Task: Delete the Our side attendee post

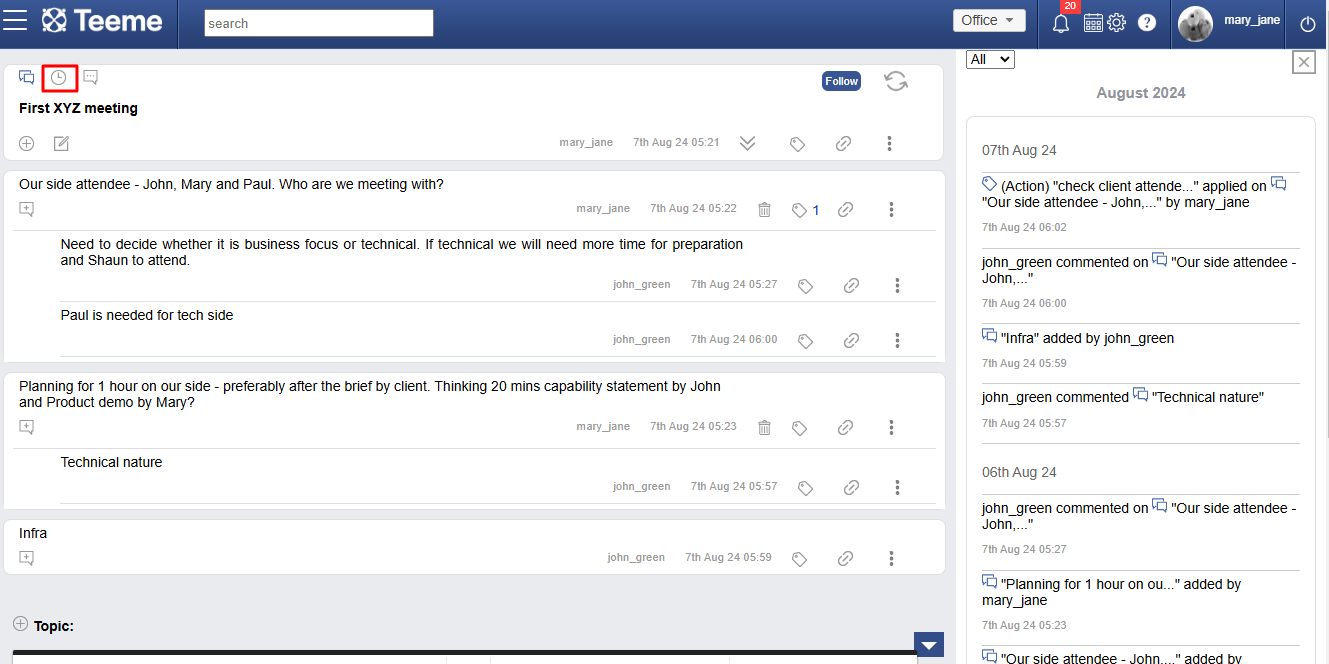Action: tap(764, 209)
